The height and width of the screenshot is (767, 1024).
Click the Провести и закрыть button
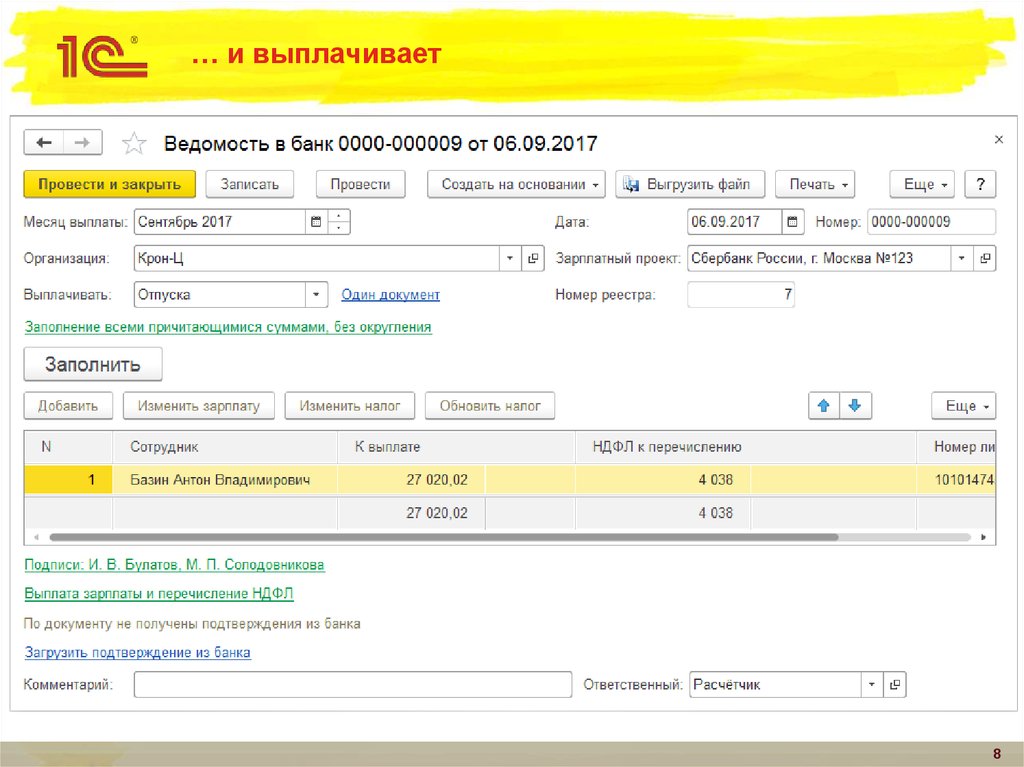click(x=109, y=184)
